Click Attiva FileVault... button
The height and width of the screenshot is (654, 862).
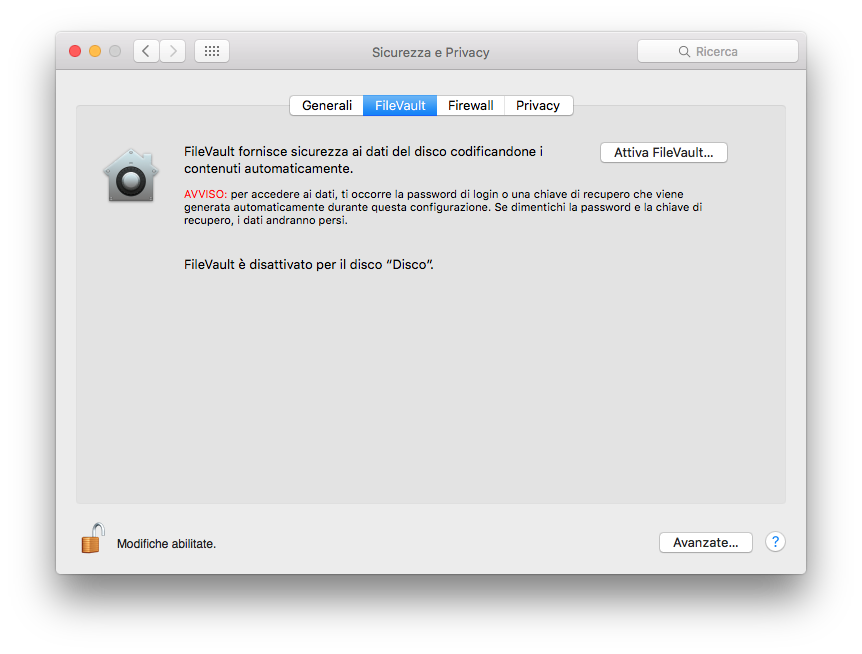pos(664,153)
